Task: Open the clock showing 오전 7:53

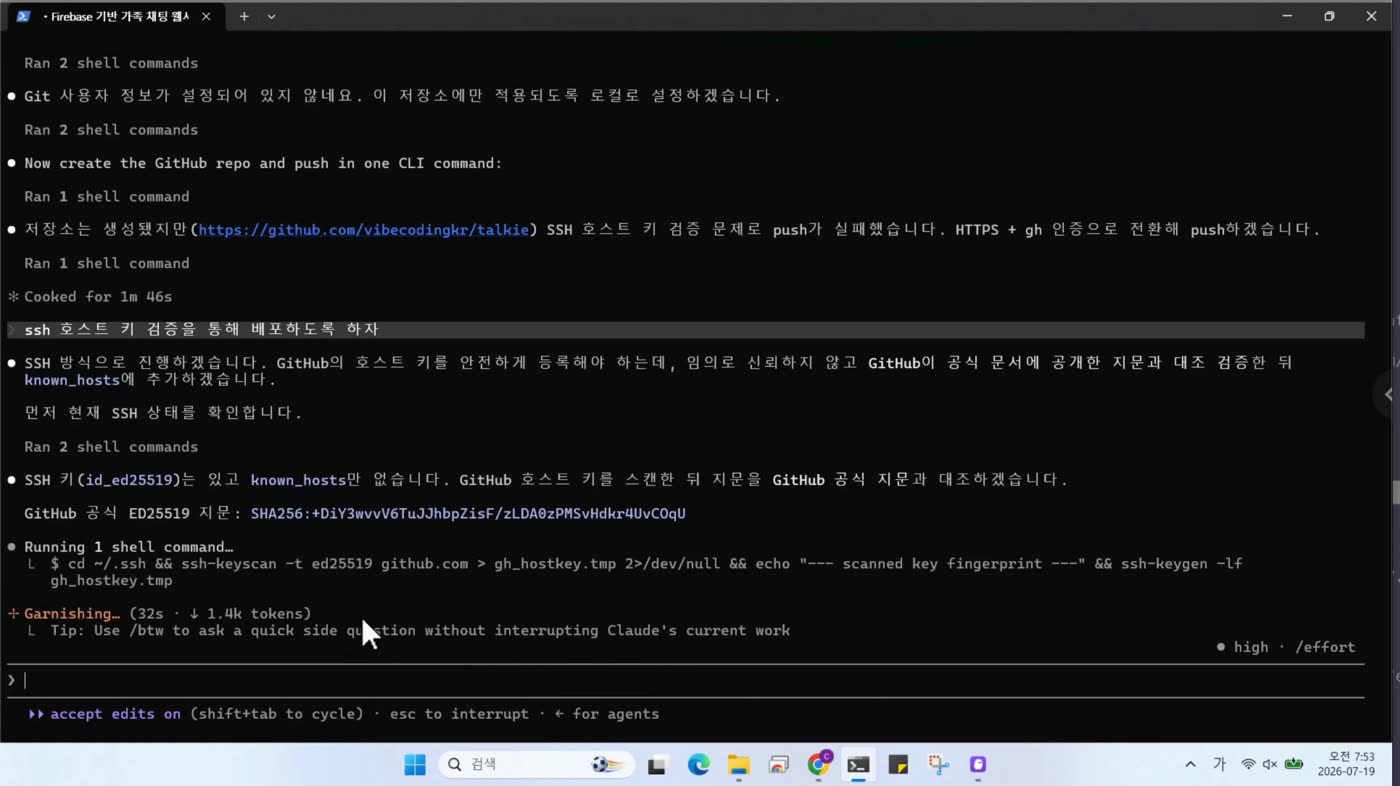Action: tap(1345, 764)
